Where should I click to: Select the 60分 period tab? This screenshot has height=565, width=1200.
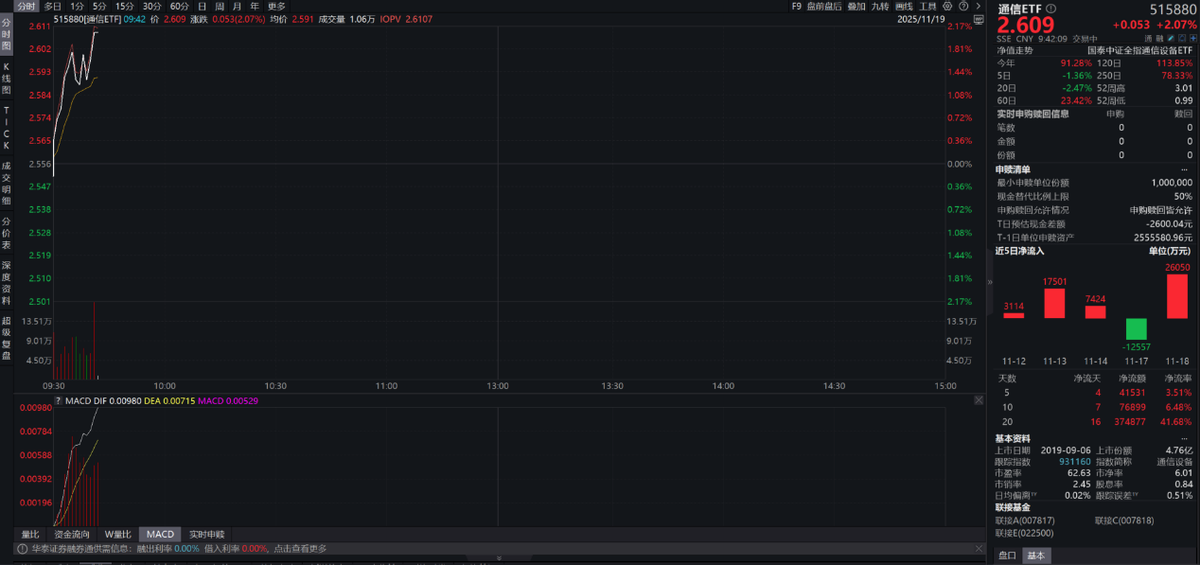(x=179, y=6)
